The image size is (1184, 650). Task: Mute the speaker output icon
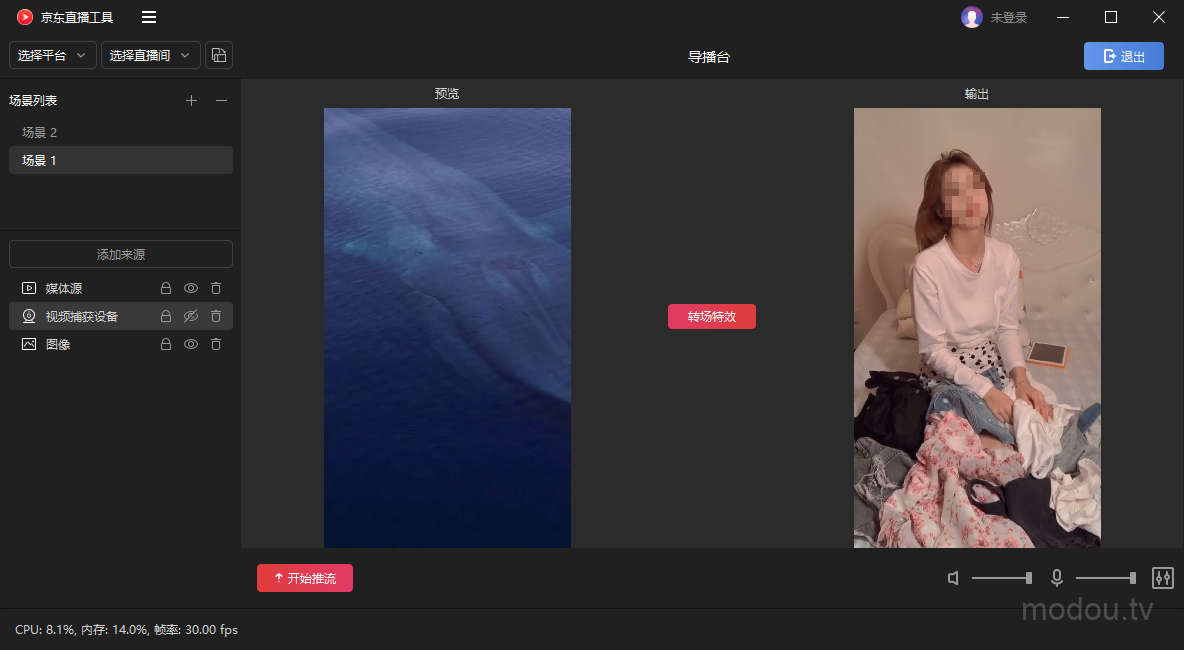[954, 578]
